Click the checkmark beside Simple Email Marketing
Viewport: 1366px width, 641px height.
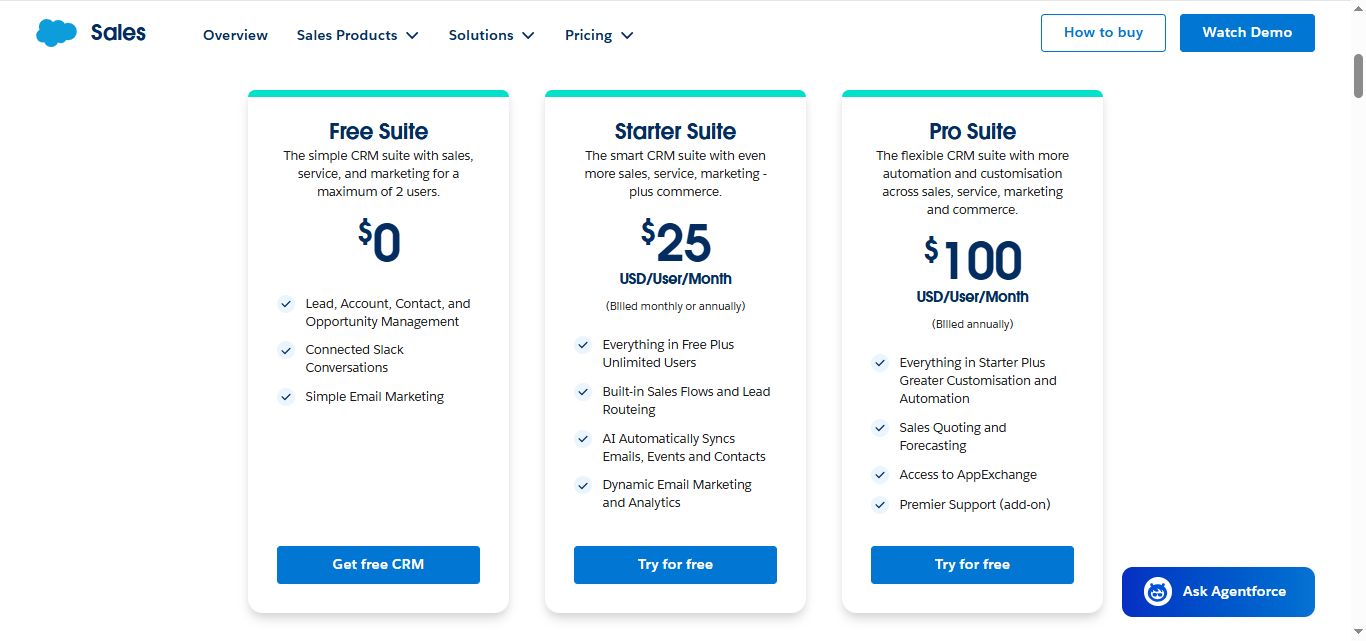click(285, 397)
